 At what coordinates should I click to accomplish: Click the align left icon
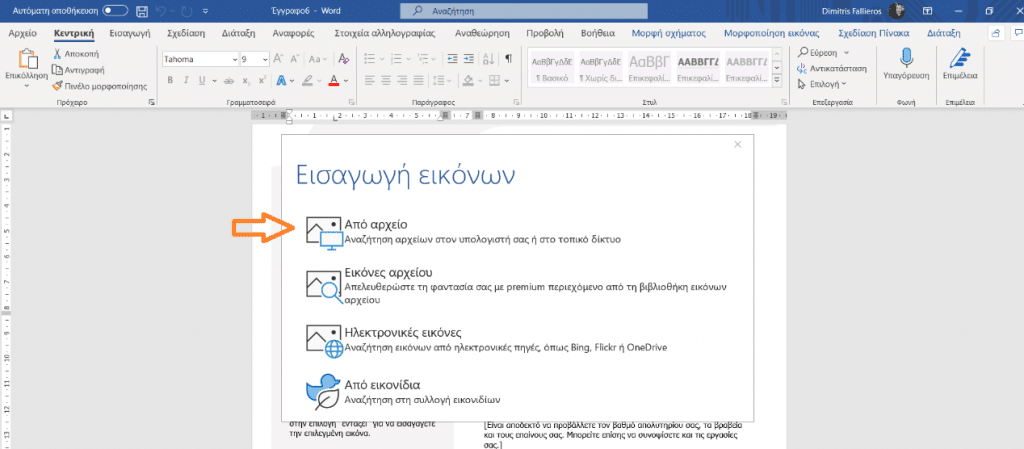pos(369,81)
